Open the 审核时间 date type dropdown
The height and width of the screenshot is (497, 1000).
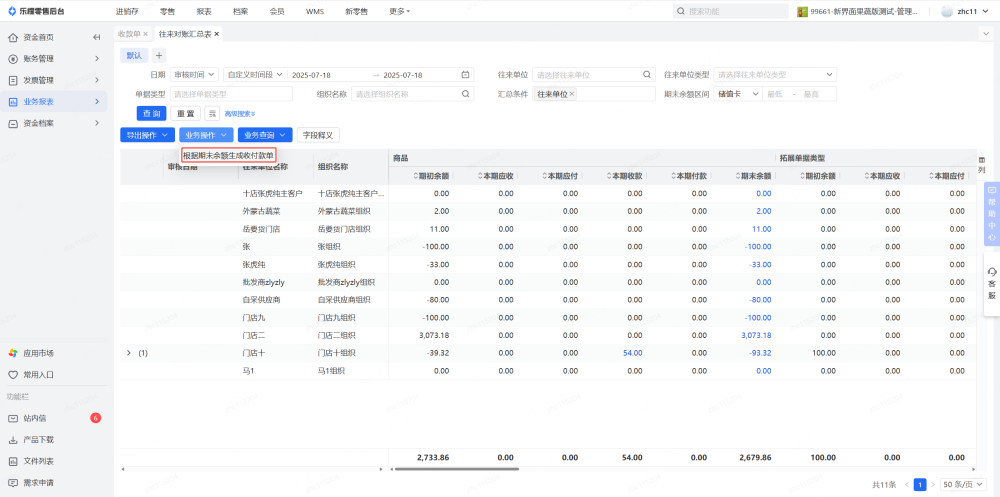tap(193, 75)
